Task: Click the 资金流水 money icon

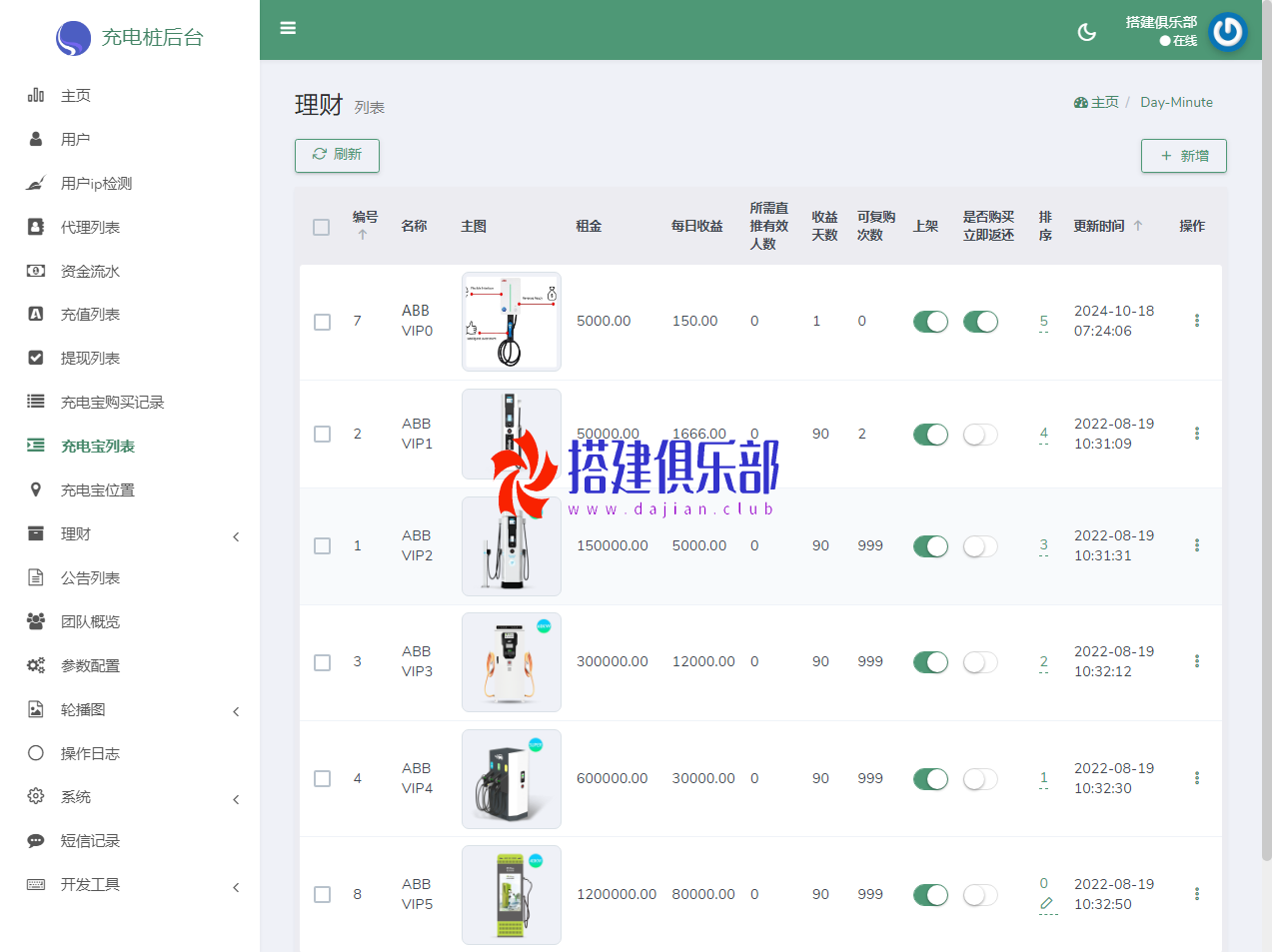Action: pyautogui.click(x=36, y=271)
